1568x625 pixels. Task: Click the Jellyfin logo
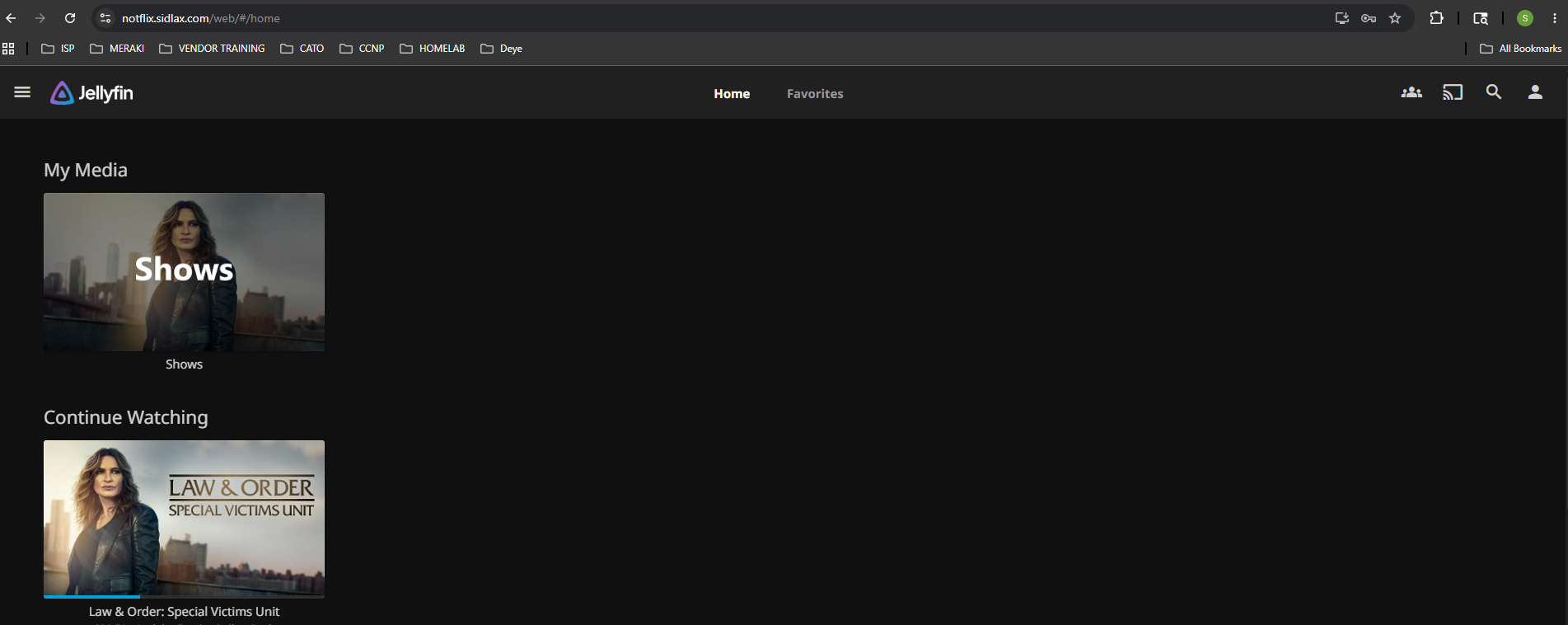[91, 93]
